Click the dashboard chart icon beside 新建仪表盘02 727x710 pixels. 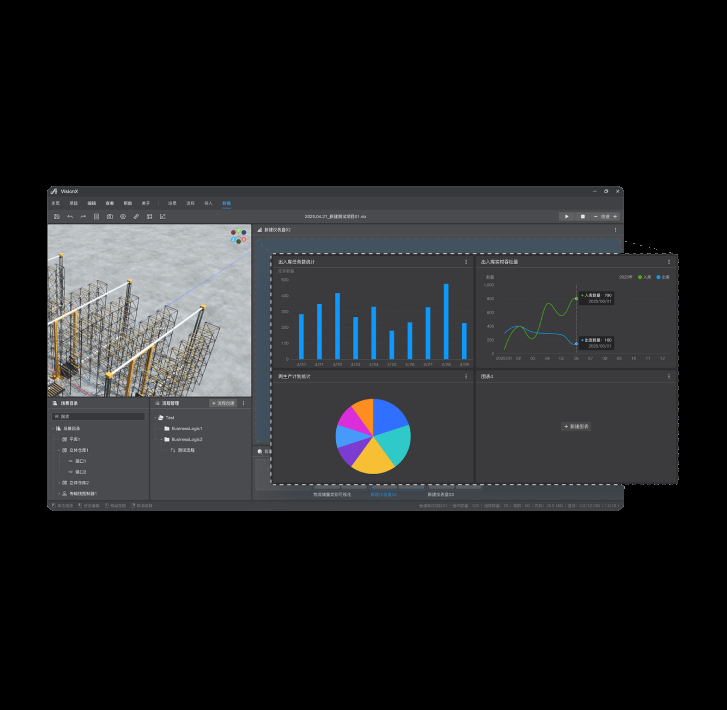pos(260,230)
